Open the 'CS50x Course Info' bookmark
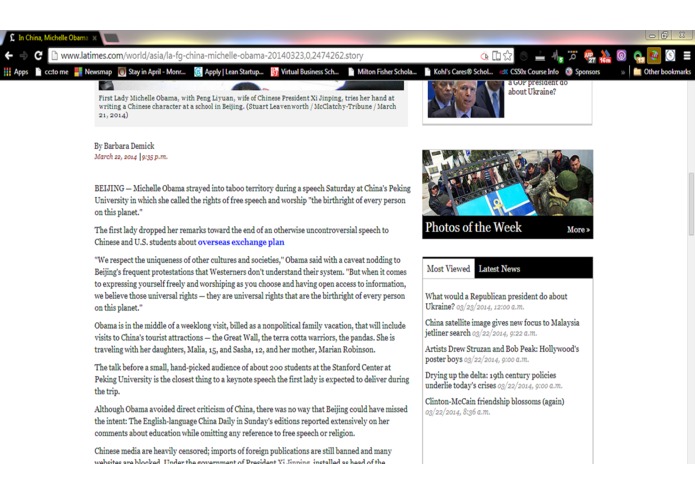This screenshot has width=695, height=494. click(x=529, y=72)
